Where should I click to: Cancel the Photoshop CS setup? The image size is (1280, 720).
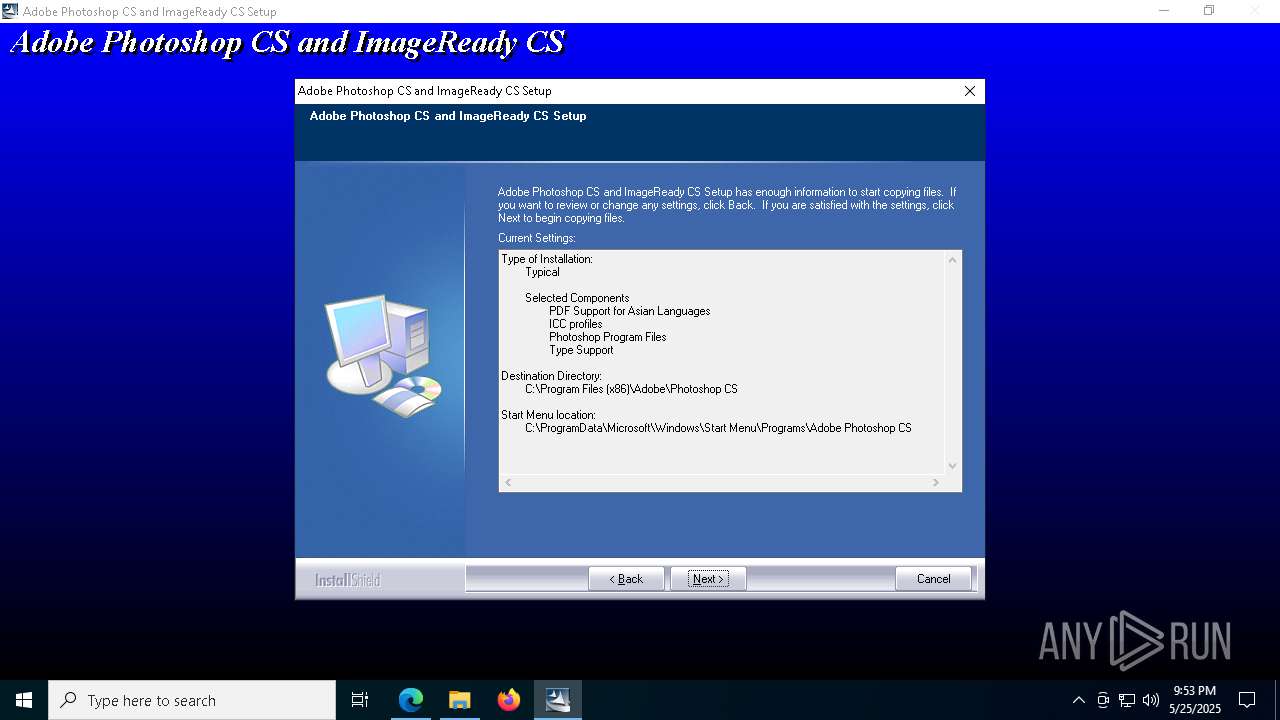(933, 579)
